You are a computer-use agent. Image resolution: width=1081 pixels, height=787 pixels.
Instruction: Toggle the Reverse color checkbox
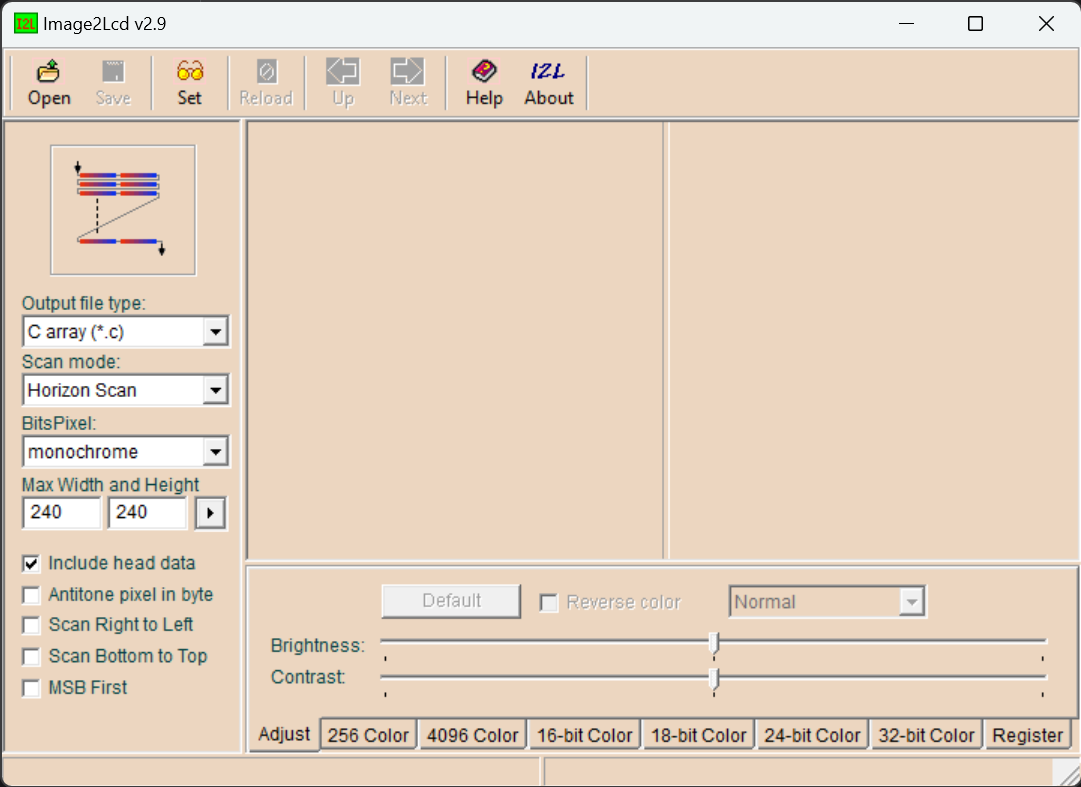tap(549, 603)
